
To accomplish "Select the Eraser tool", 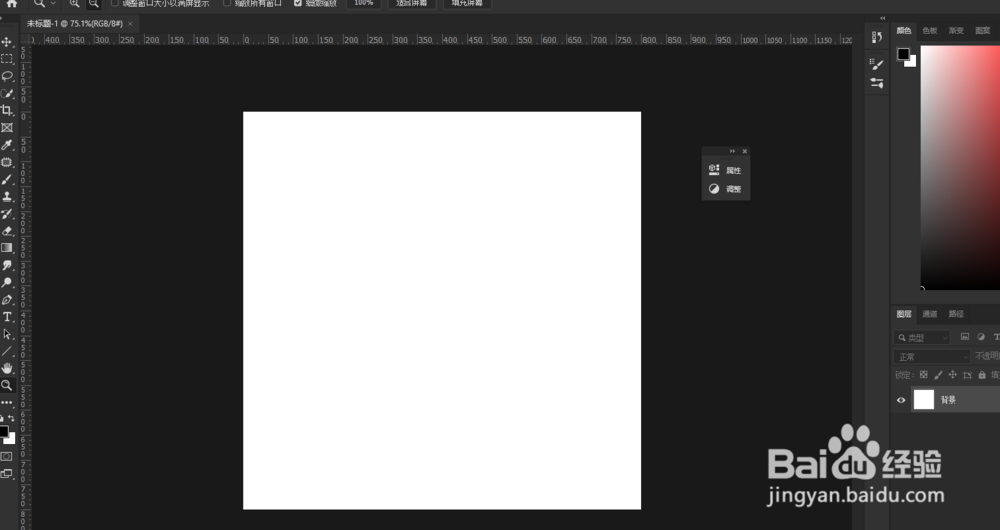I will coord(7,231).
